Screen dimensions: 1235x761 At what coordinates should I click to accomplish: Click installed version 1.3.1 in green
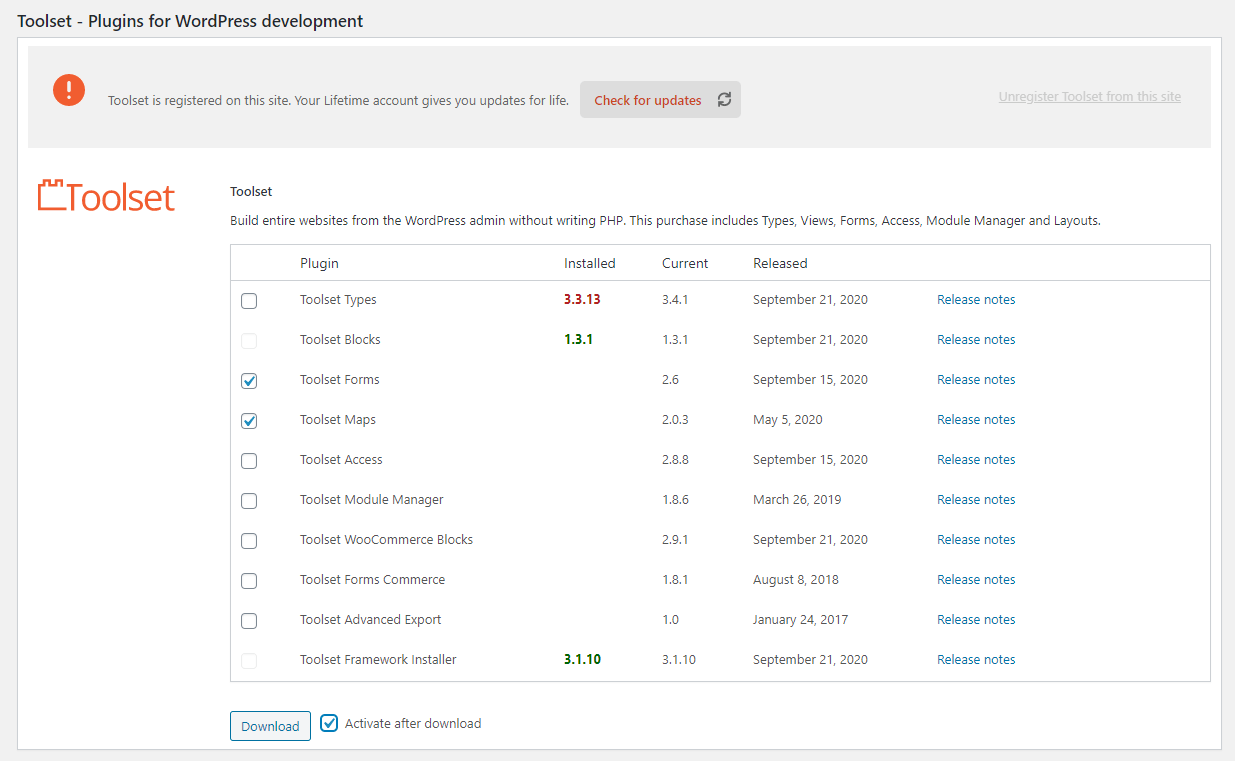click(578, 340)
